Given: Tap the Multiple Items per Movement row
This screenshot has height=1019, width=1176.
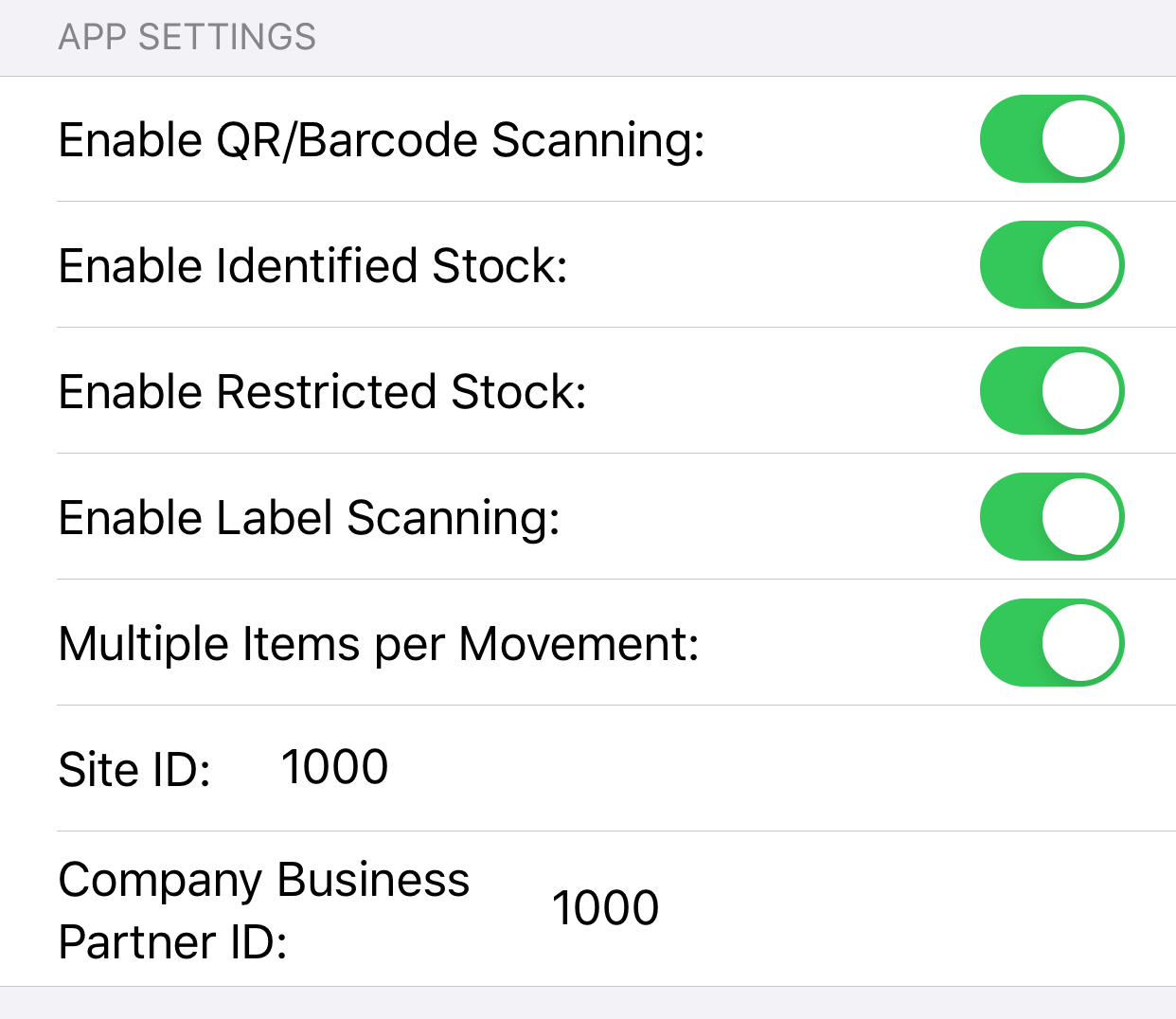Looking at the screenshot, I should (x=379, y=643).
